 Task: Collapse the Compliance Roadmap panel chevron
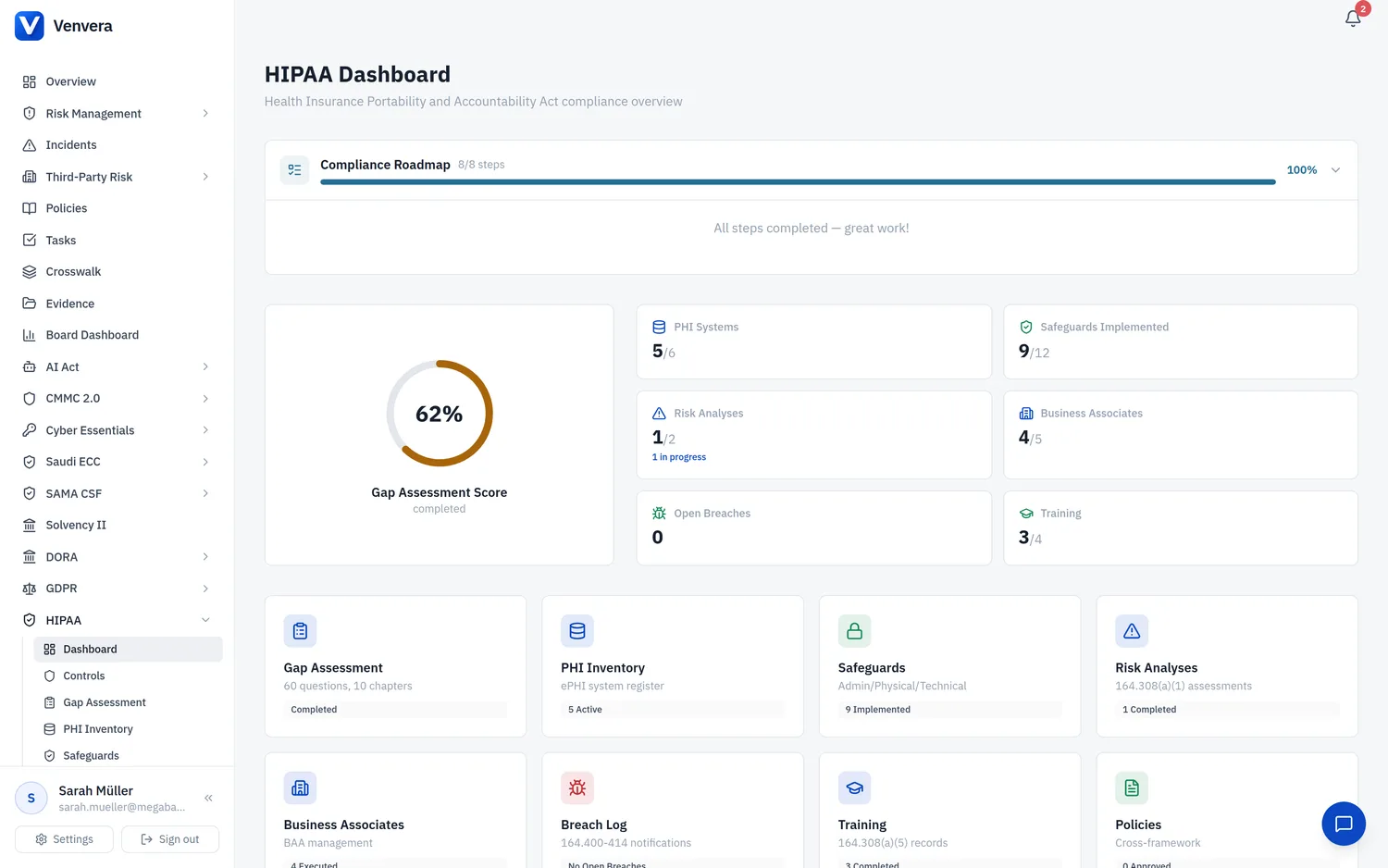[1335, 170]
